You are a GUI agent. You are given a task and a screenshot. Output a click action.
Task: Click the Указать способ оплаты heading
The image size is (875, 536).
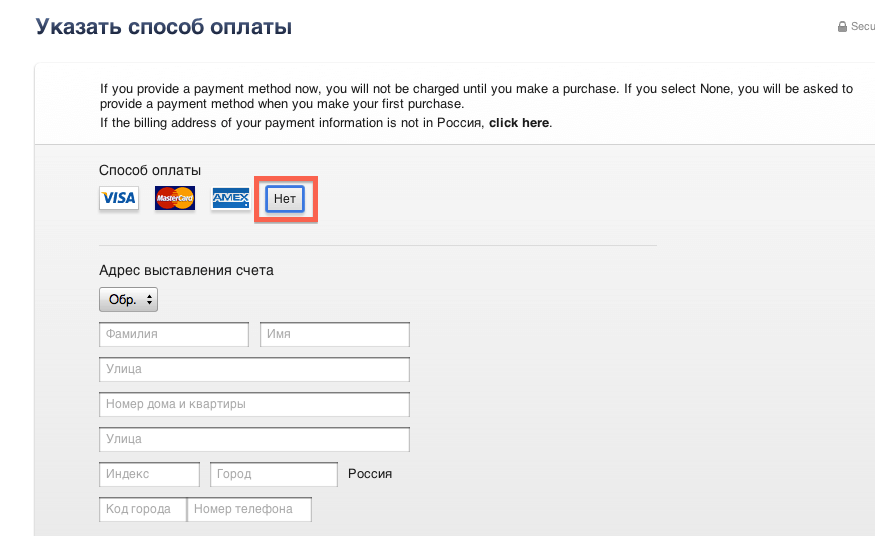point(164,27)
